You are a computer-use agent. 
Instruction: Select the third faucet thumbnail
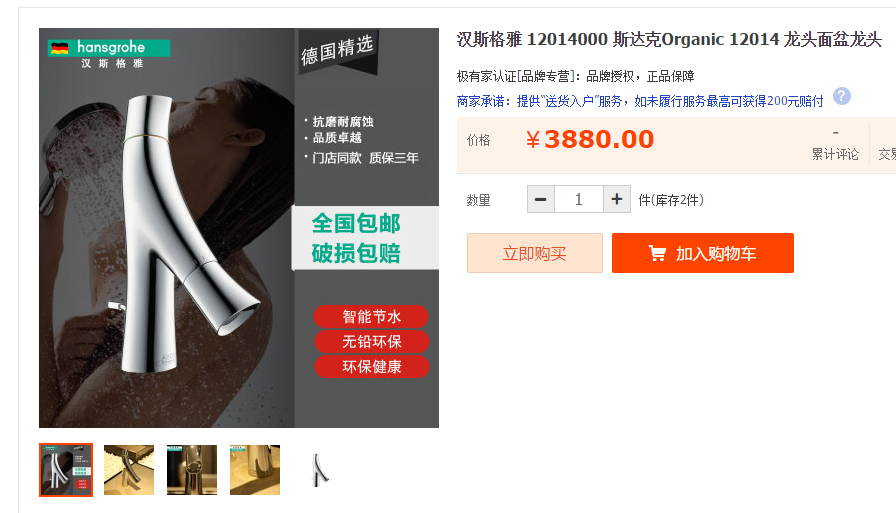[x=192, y=470]
